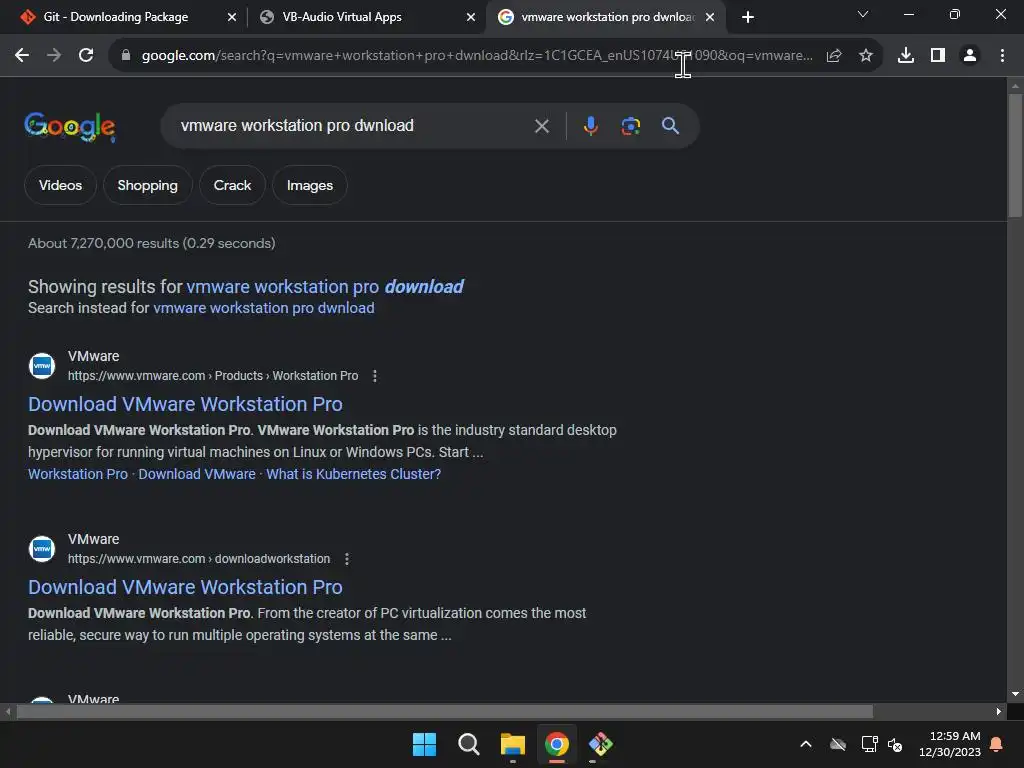Open second Download VMware Workstation Pro result
1024x768 pixels.
tap(185, 587)
